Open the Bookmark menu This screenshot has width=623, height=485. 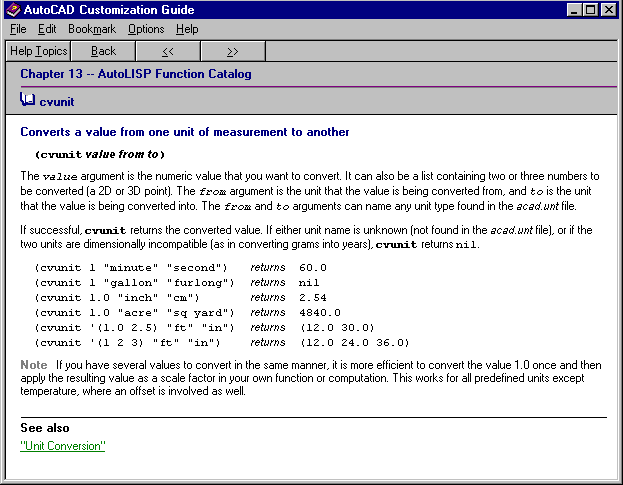pos(92,29)
